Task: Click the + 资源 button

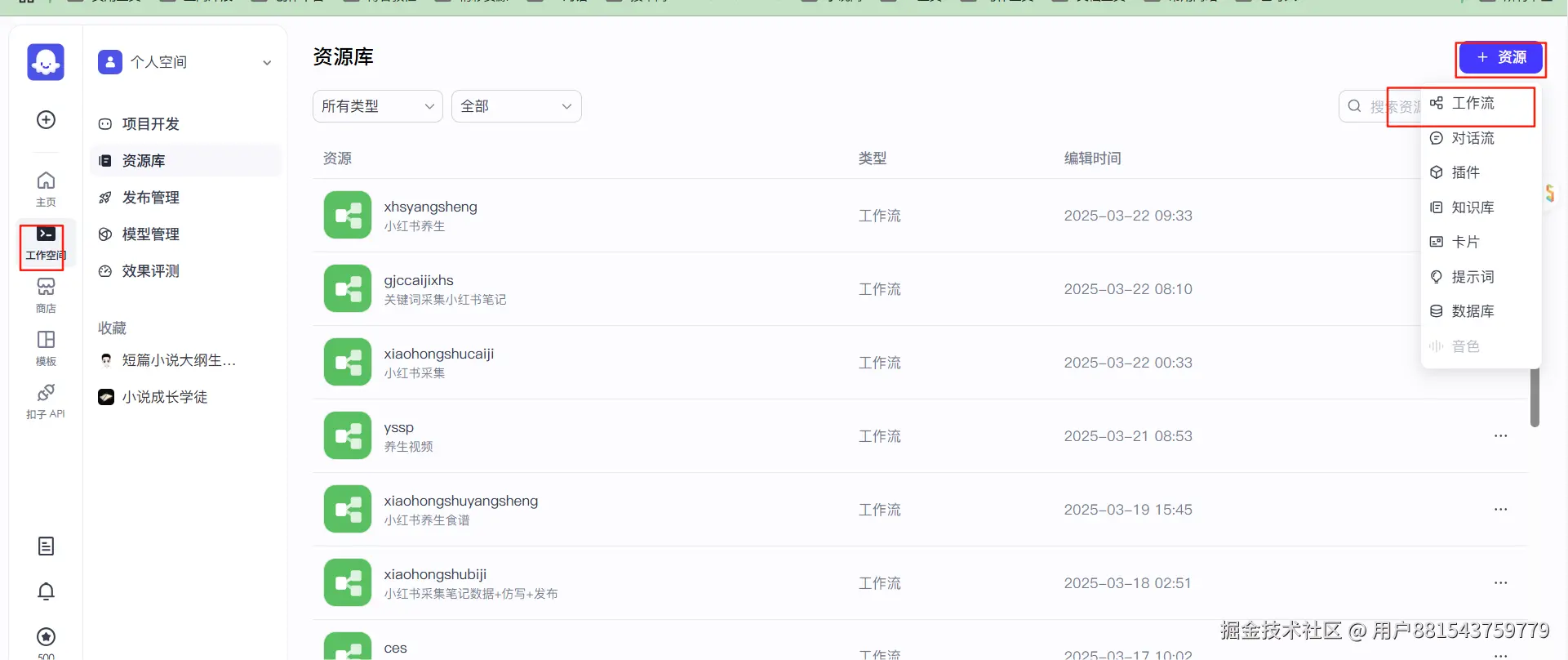Action: [1501, 58]
